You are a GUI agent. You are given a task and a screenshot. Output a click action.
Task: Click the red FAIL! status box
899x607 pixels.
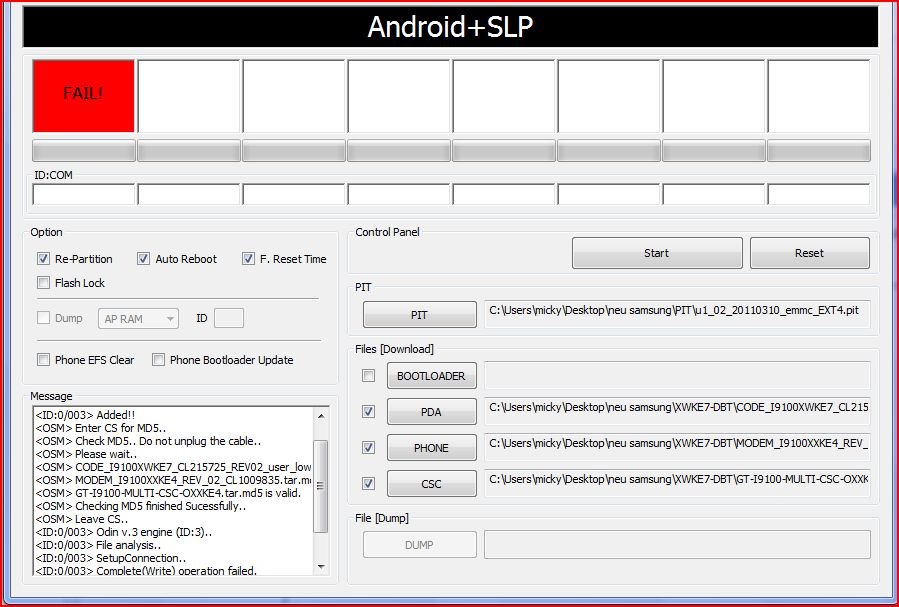[x=83, y=95]
